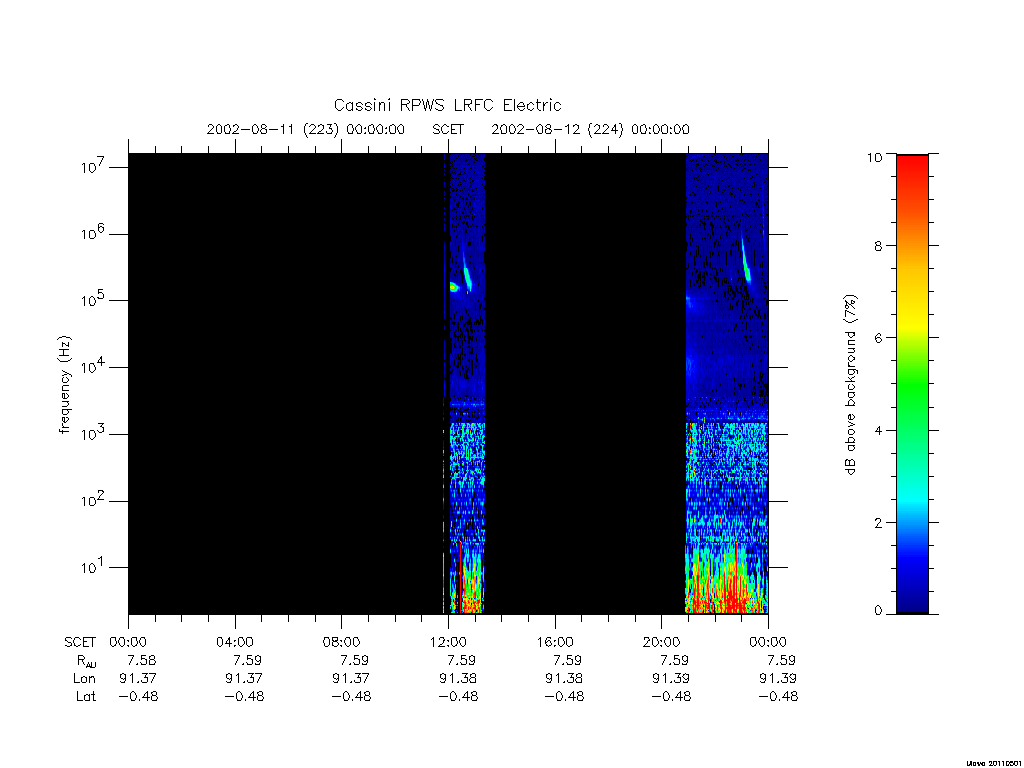
Task: Click the Lon value 91.38 under 12:00
Action: 458,679
